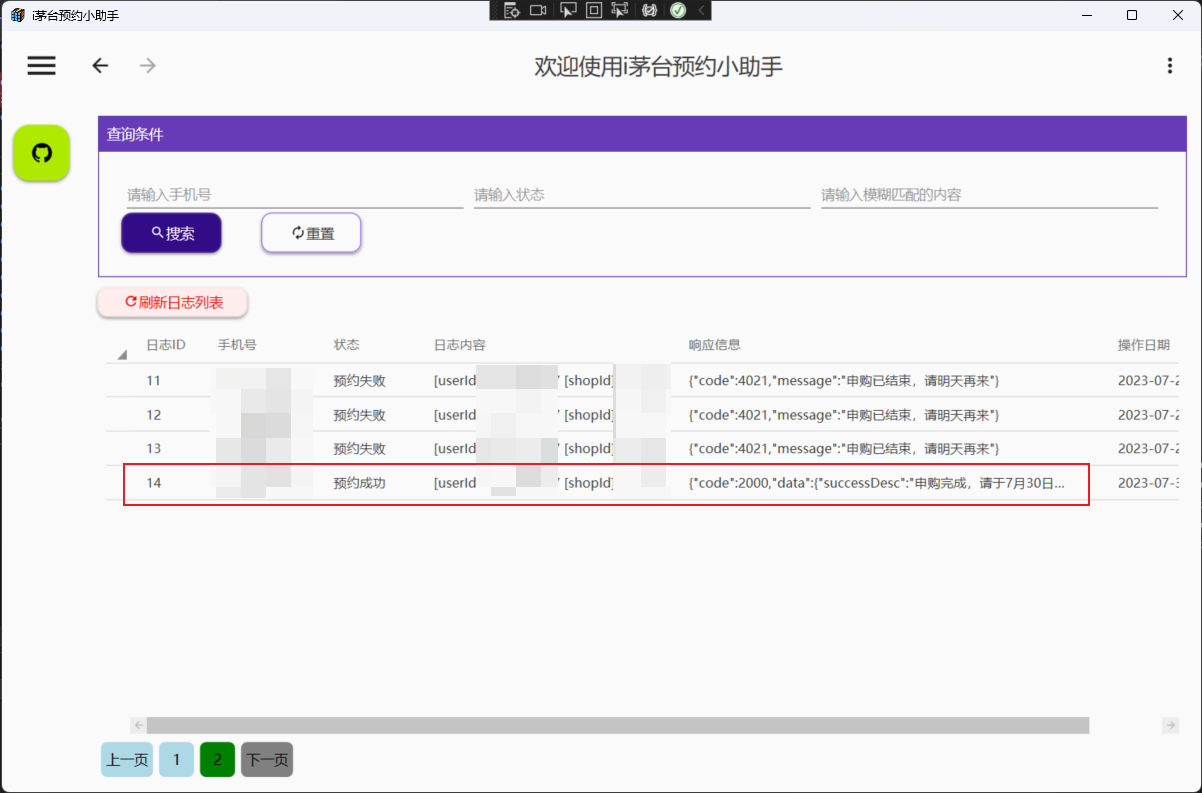Image resolution: width=1202 pixels, height=793 pixels.
Task: Click 刷新日志列表 refresh log button
Action: (172, 302)
